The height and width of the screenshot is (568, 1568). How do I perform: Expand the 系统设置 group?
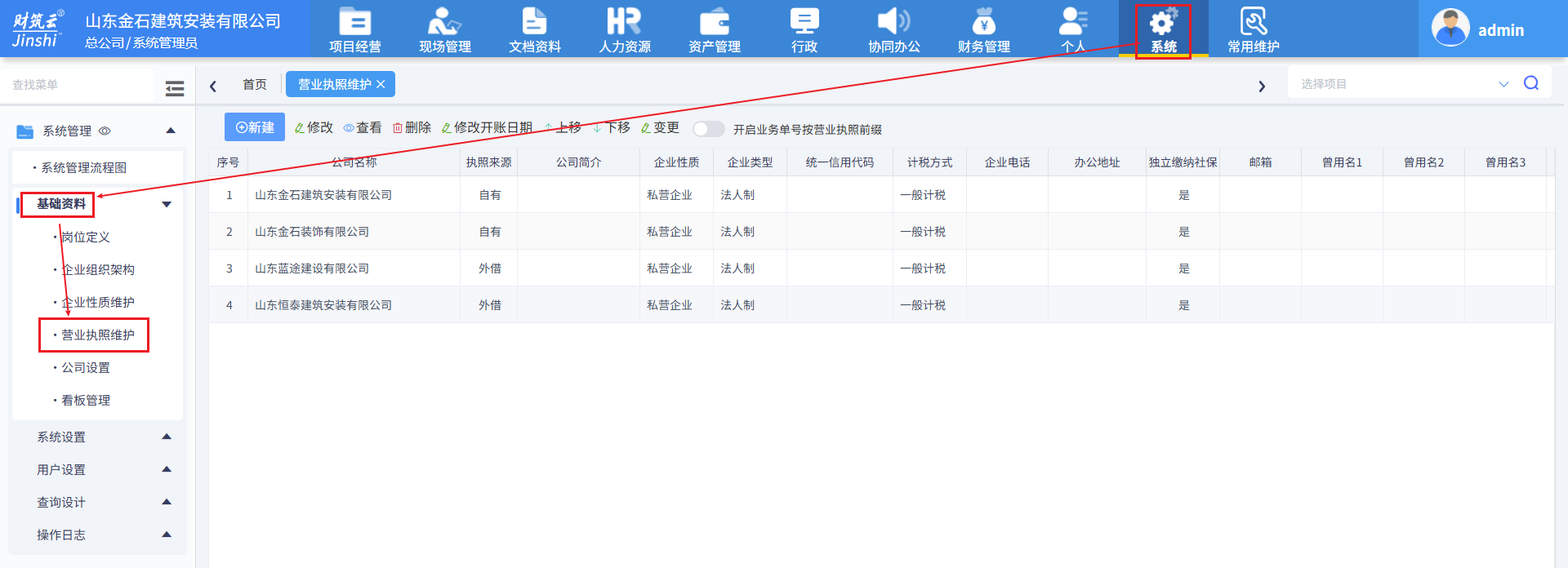click(167, 437)
